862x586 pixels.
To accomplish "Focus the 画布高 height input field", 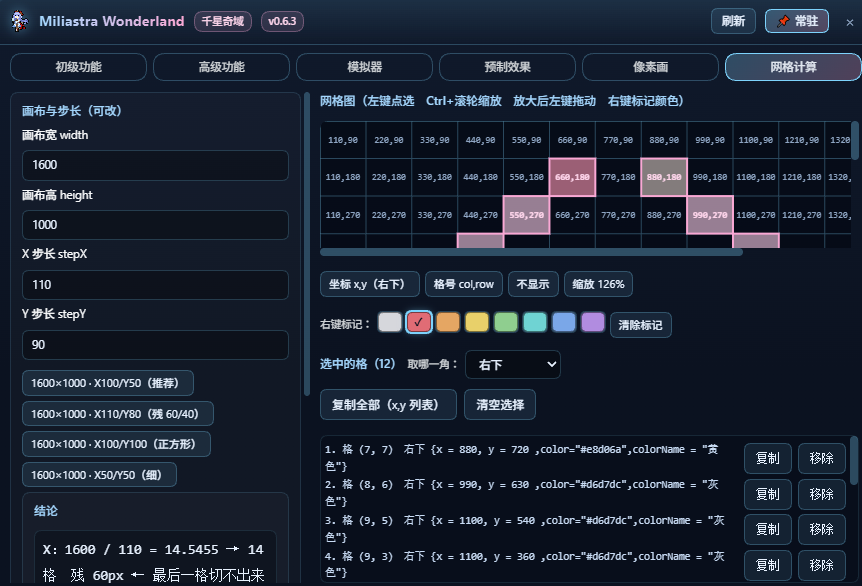I will [x=155, y=225].
